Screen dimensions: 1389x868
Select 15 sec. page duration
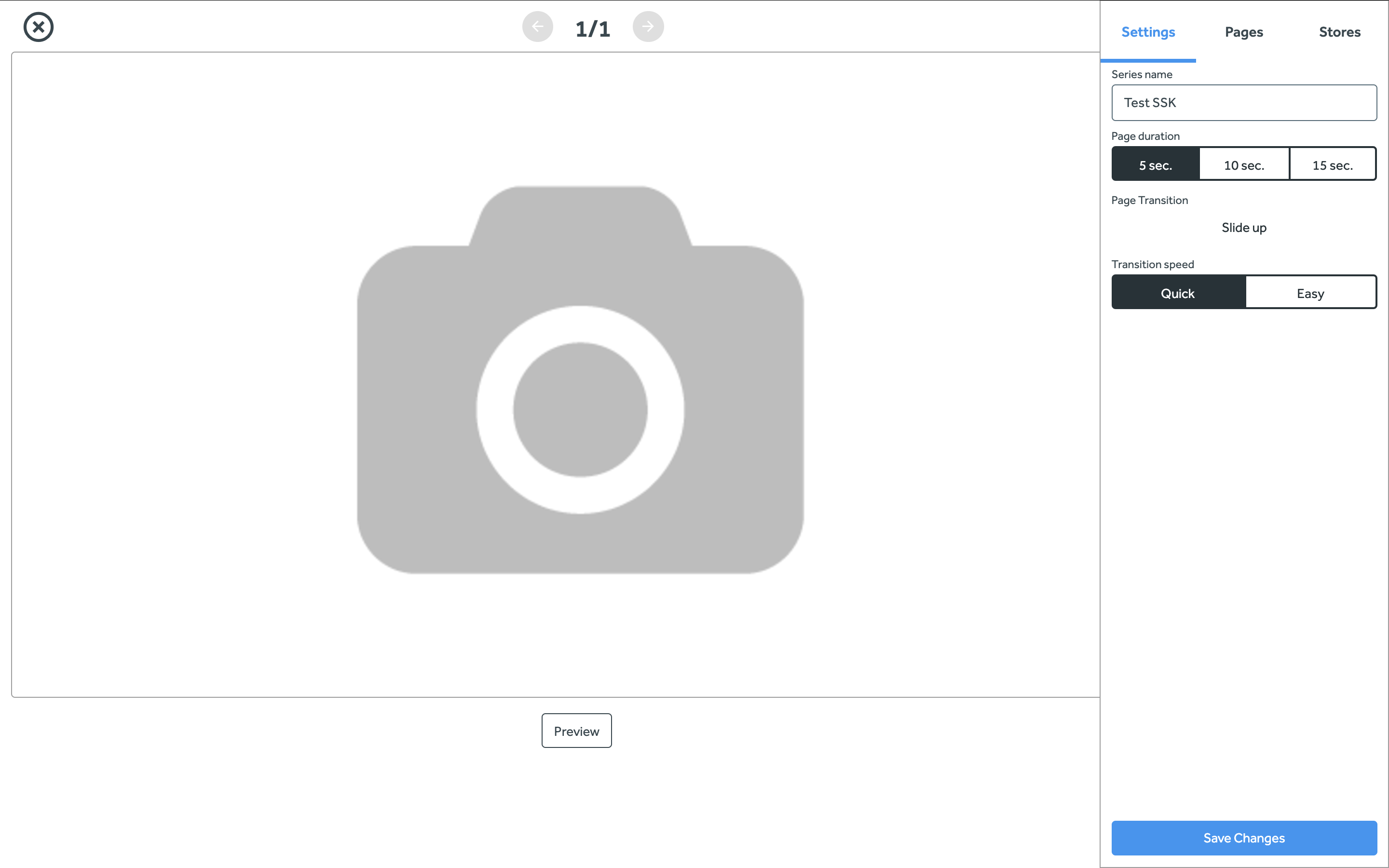click(1332, 165)
